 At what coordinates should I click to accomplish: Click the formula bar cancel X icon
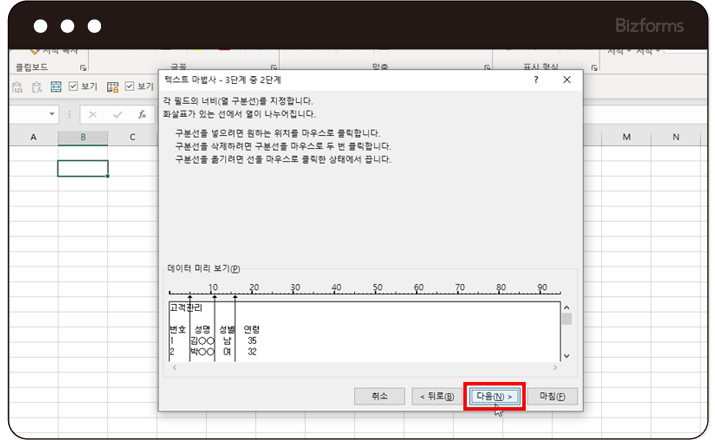(x=93, y=115)
